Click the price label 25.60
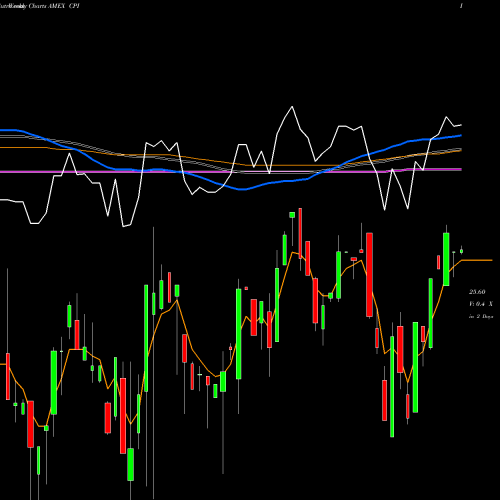 point(477,292)
